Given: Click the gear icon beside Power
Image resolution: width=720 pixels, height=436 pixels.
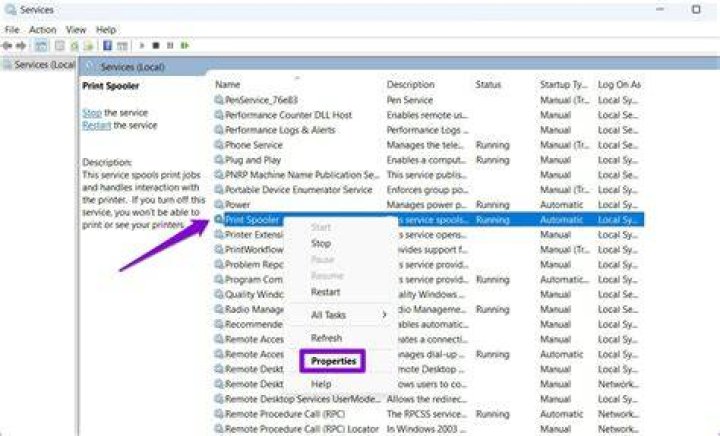Looking at the screenshot, I should click(219, 204).
